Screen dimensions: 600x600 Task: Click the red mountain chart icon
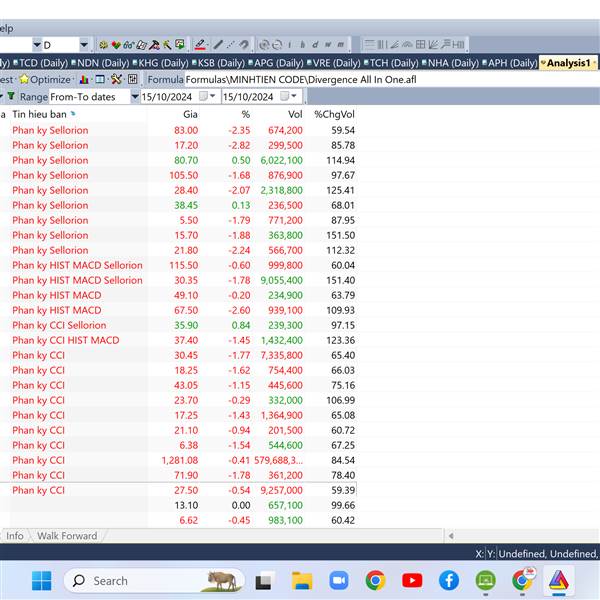(x=154, y=45)
